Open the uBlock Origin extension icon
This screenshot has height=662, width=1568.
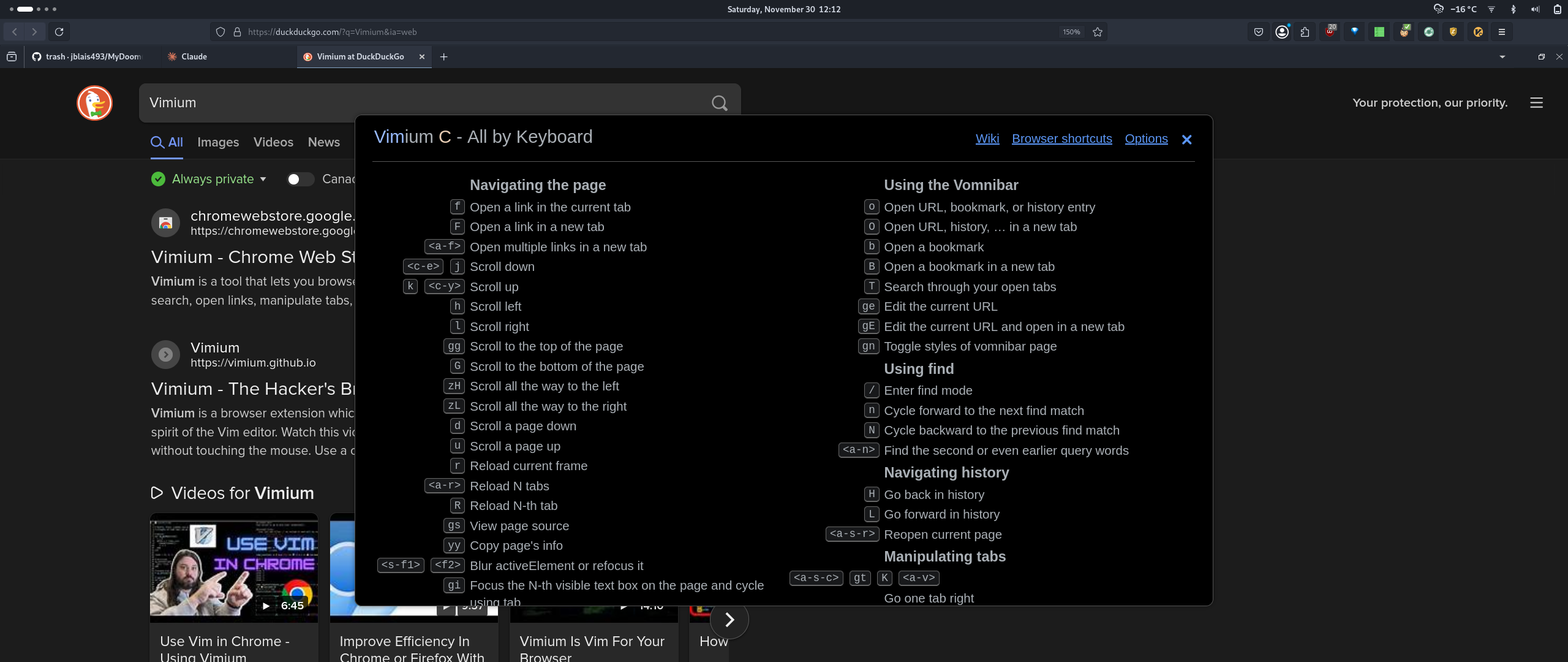(x=1330, y=32)
